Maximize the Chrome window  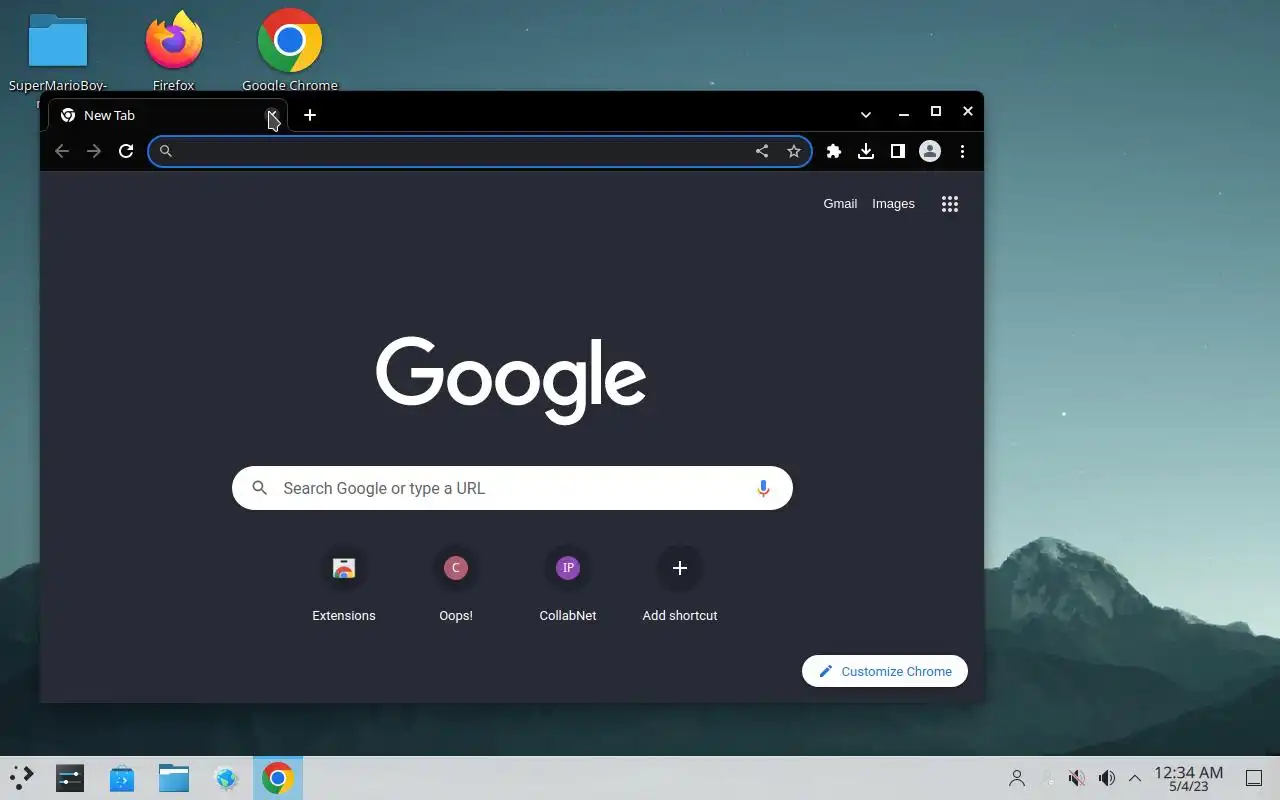click(936, 112)
